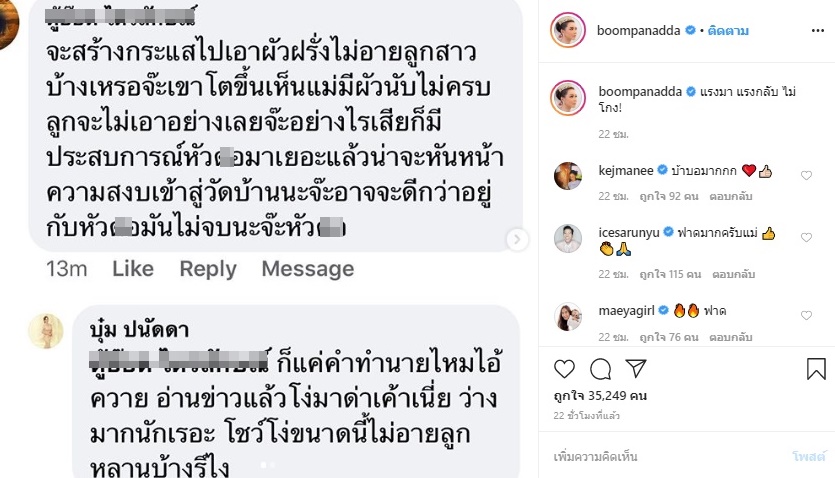Save the post with the bookmark icon
835x478 pixels.
click(x=816, y=369)
